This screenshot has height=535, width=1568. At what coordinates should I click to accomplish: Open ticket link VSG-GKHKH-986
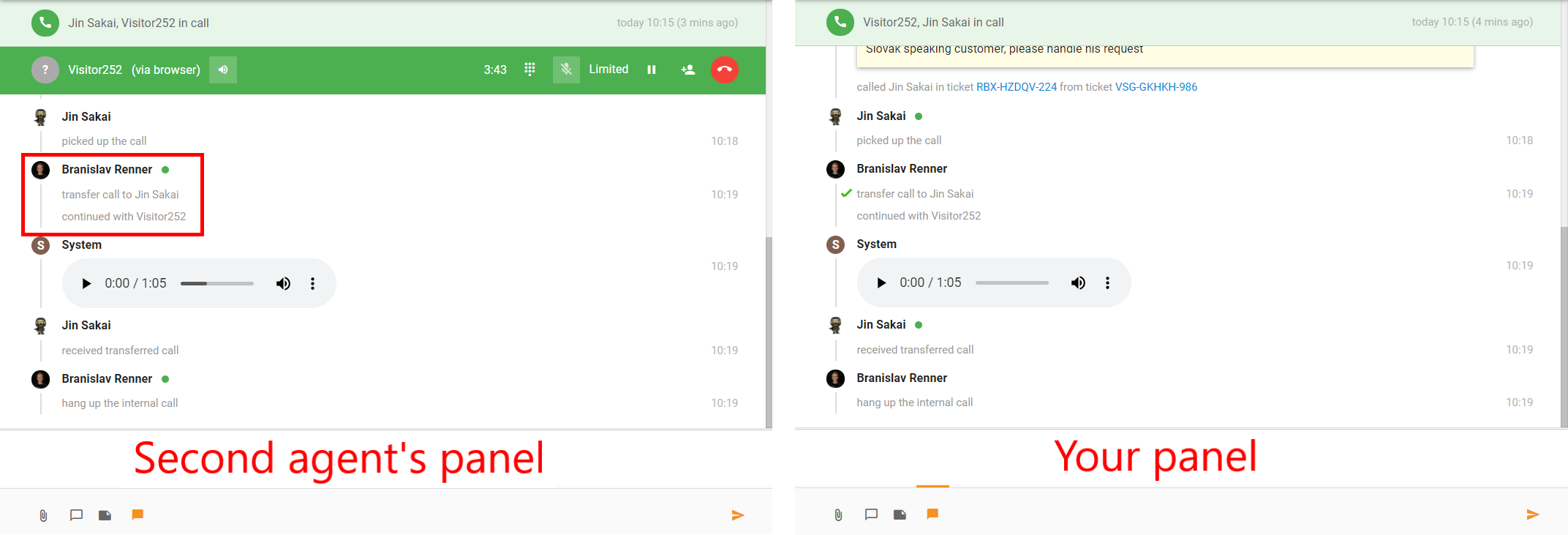point(1156,87)
